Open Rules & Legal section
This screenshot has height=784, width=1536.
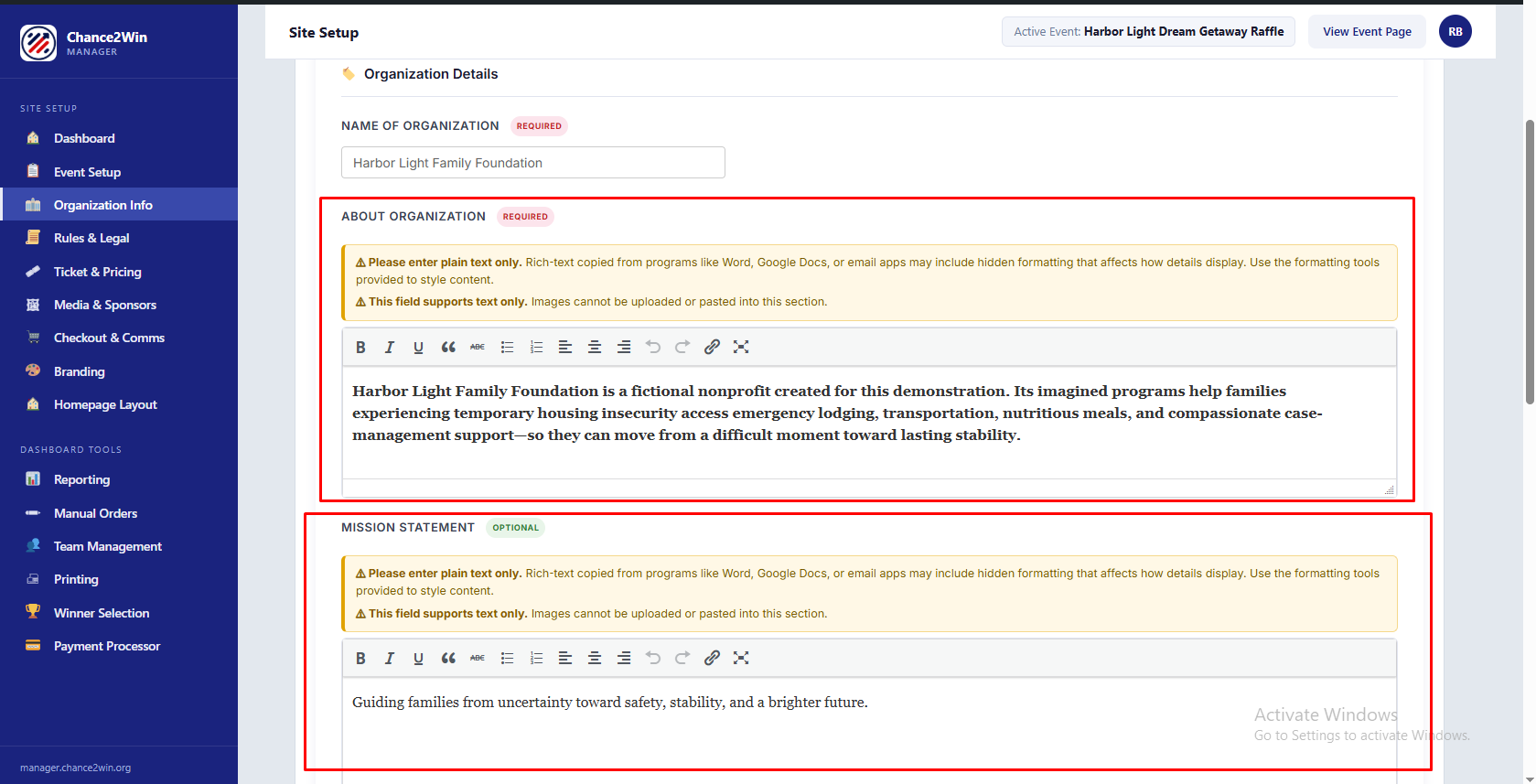[119, 238]
